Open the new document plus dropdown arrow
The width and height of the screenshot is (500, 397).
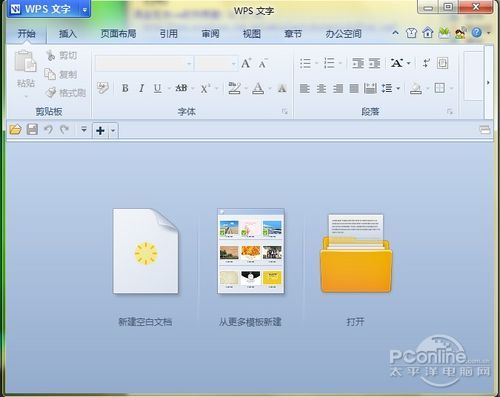tap(113, 131)
